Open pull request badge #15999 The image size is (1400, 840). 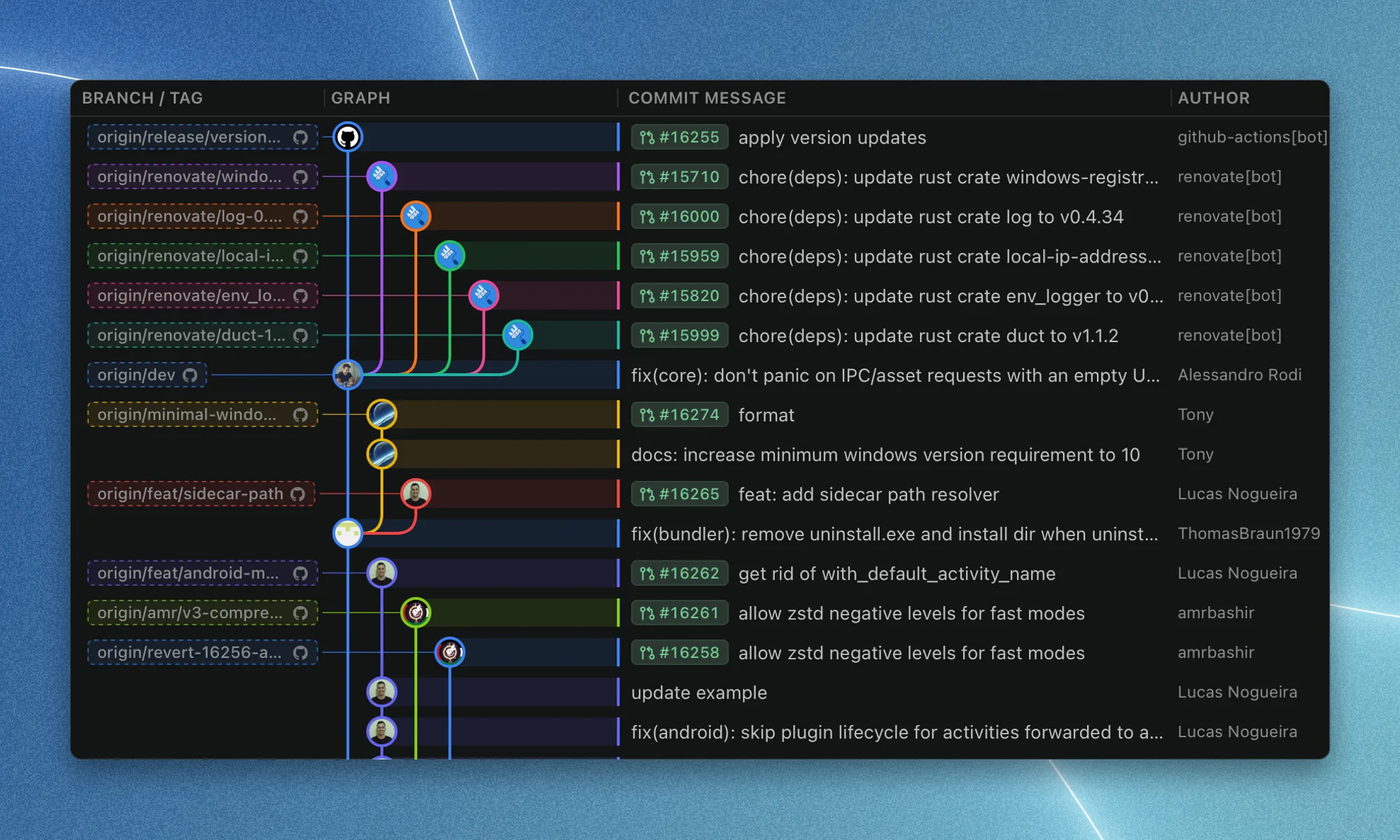pyautogui.click(x=679, y=335)
